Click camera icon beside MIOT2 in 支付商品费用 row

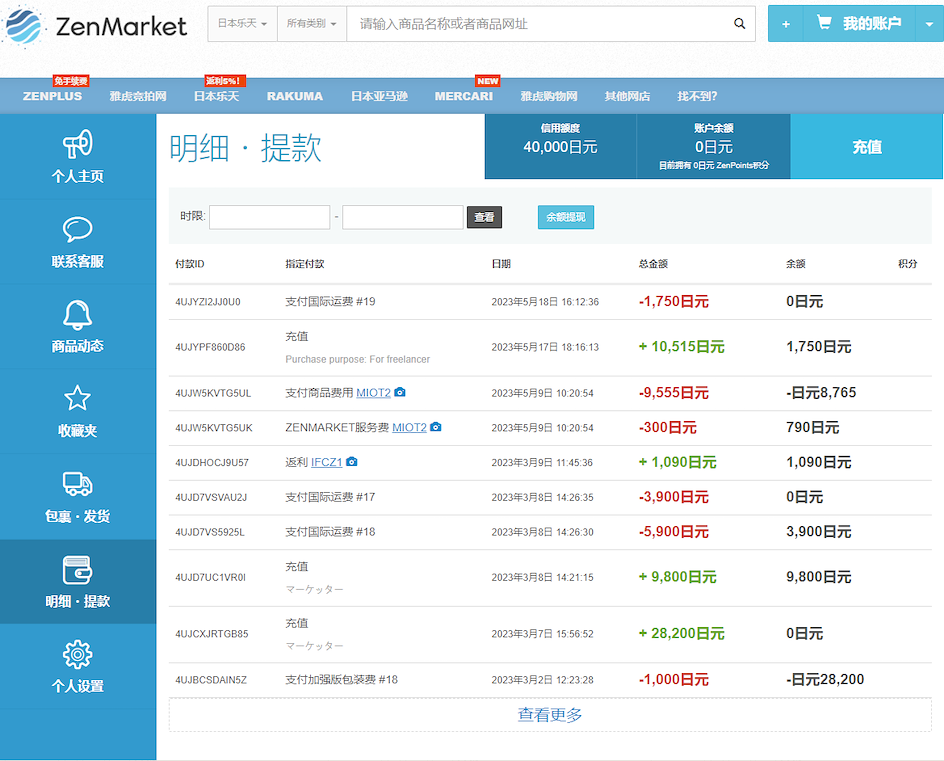click(400, 392)
